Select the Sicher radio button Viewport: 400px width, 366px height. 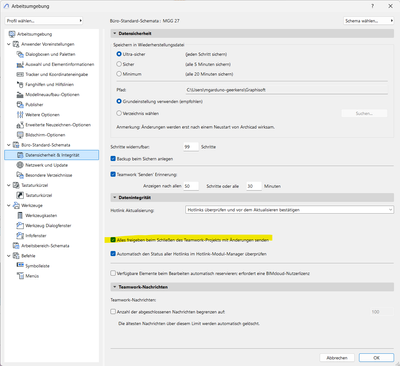tap(119, 64)
